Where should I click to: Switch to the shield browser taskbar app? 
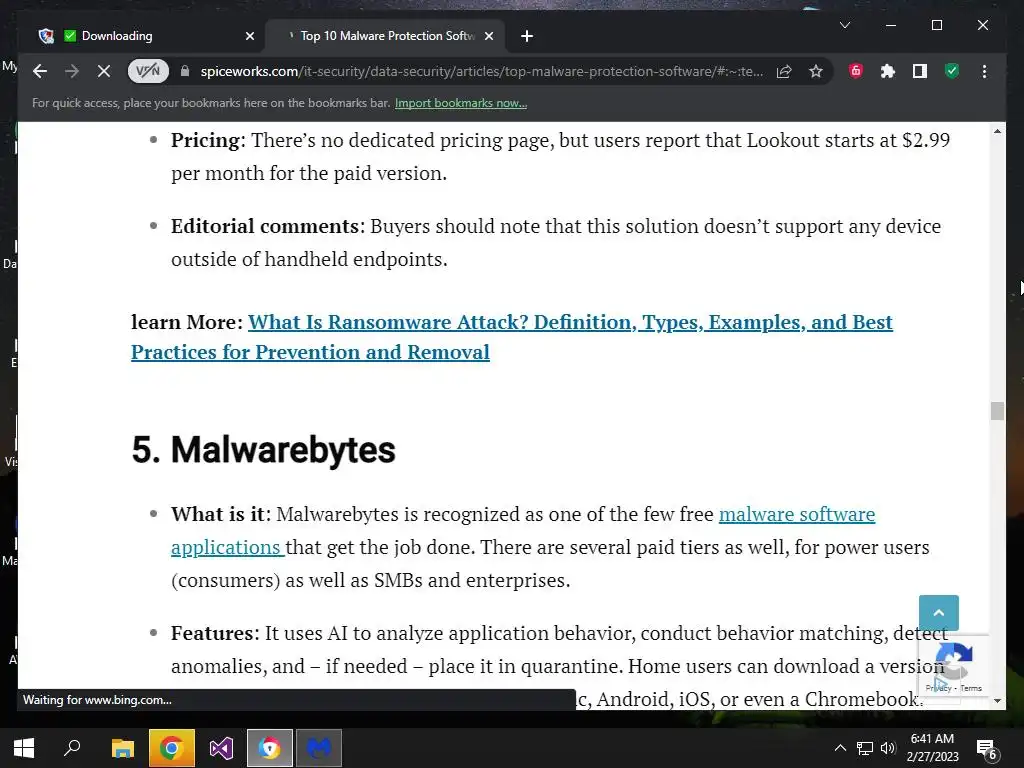[270, 748]
